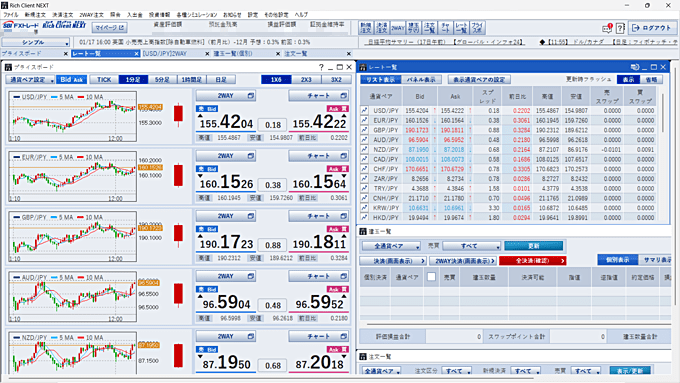The image size is (680, 383).
Task: Click the rate list window pin icon in title bar
Action: click(635, 67)
